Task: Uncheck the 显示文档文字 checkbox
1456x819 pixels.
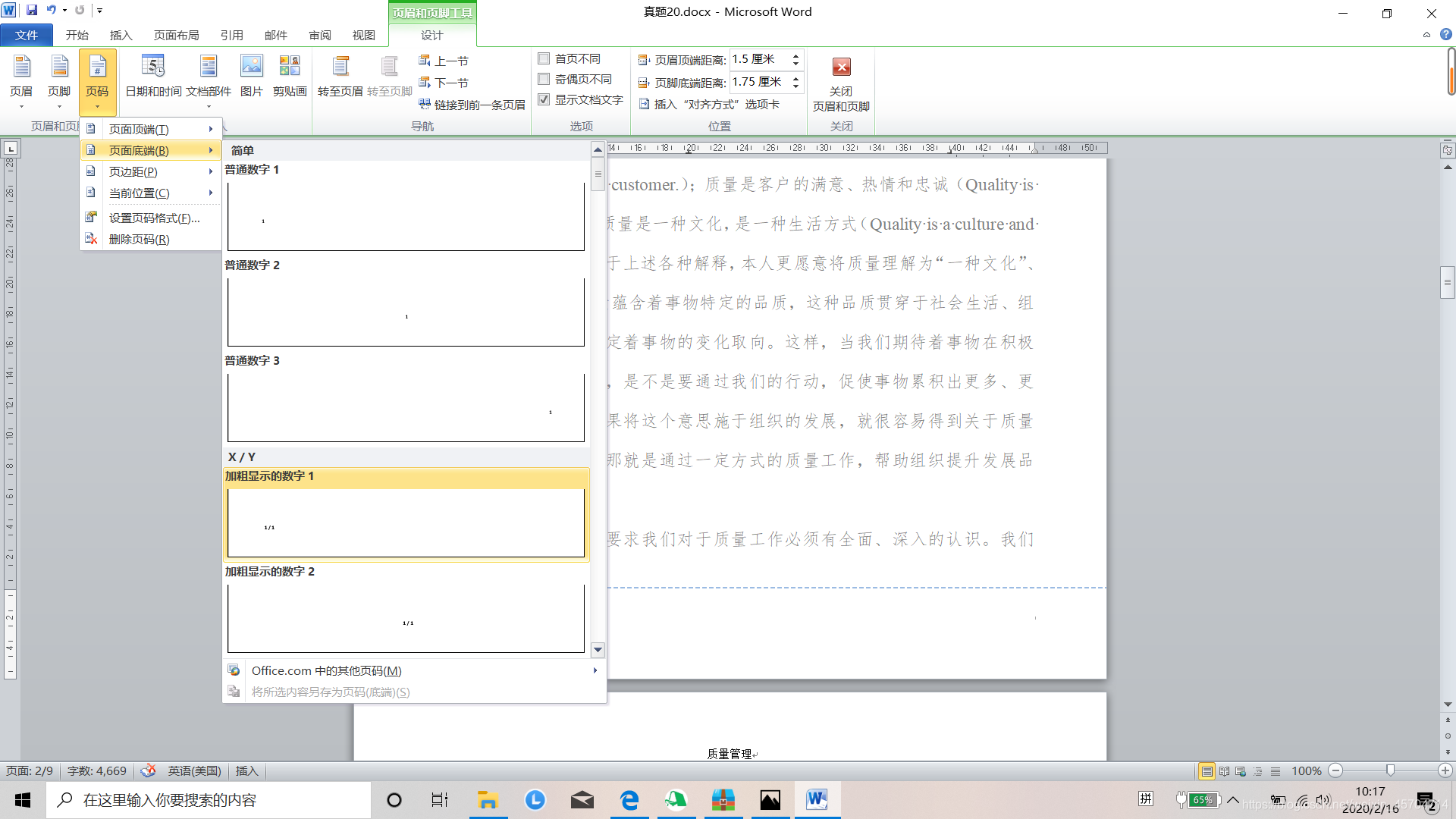Action: (544, 99)
